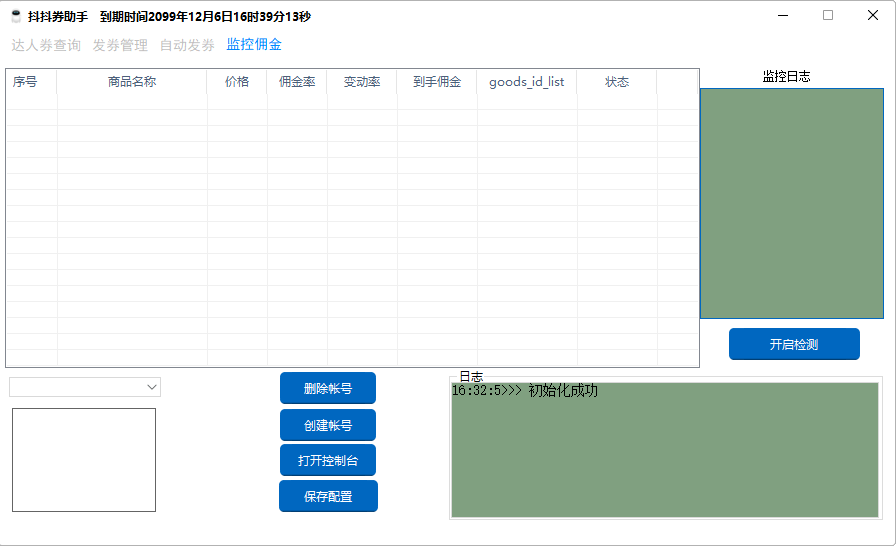Click the 抖抖券助手 app icon in title bar
The image size is (896, 546).
coord(15,16)
